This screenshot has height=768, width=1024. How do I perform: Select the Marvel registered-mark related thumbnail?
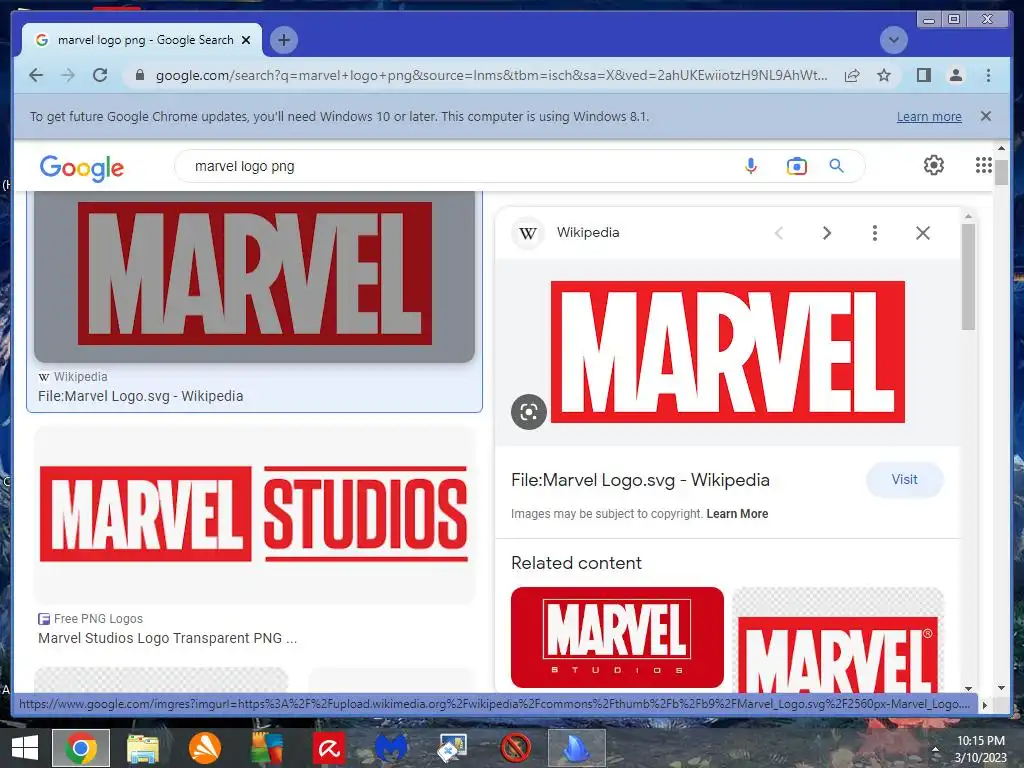point(838,640)
